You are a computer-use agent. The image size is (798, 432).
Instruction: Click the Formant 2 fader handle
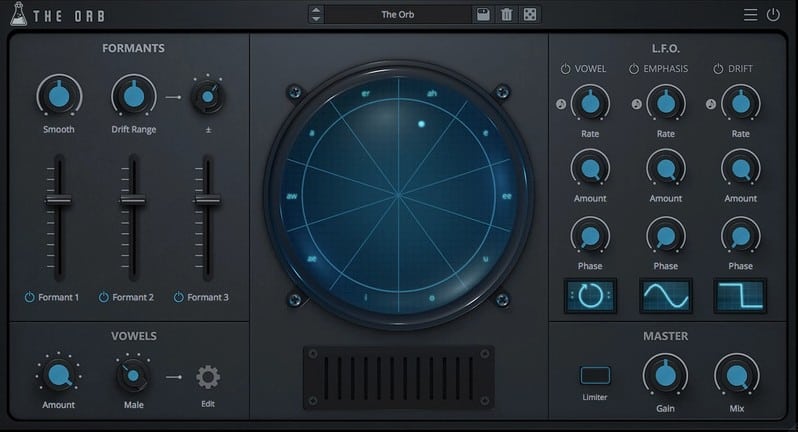tap(133, 200)
